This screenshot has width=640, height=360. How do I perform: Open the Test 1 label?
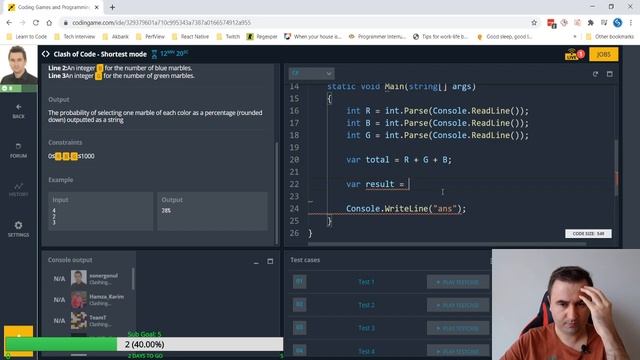click(366, 282)
